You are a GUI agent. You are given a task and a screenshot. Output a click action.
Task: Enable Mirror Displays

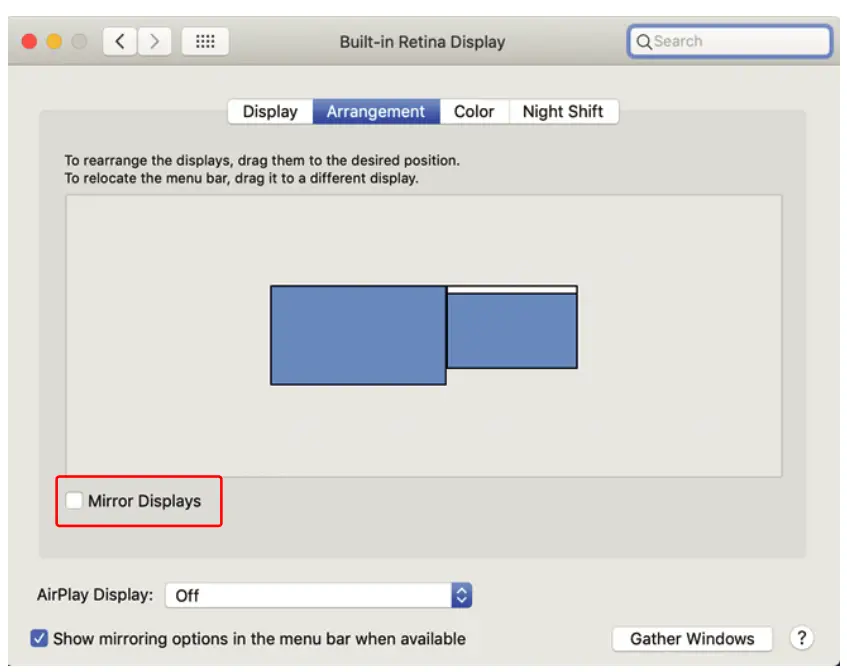click(74, 501)
